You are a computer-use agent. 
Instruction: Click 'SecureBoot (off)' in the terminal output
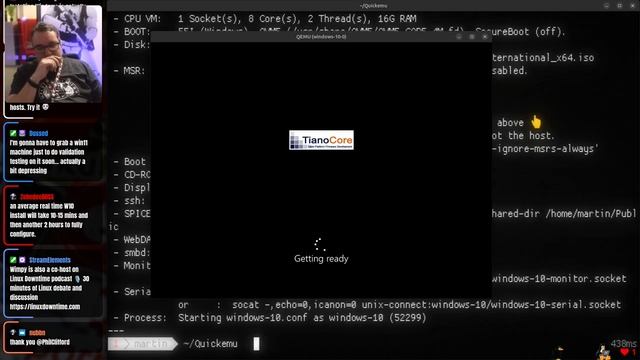[x=520, y=32]
